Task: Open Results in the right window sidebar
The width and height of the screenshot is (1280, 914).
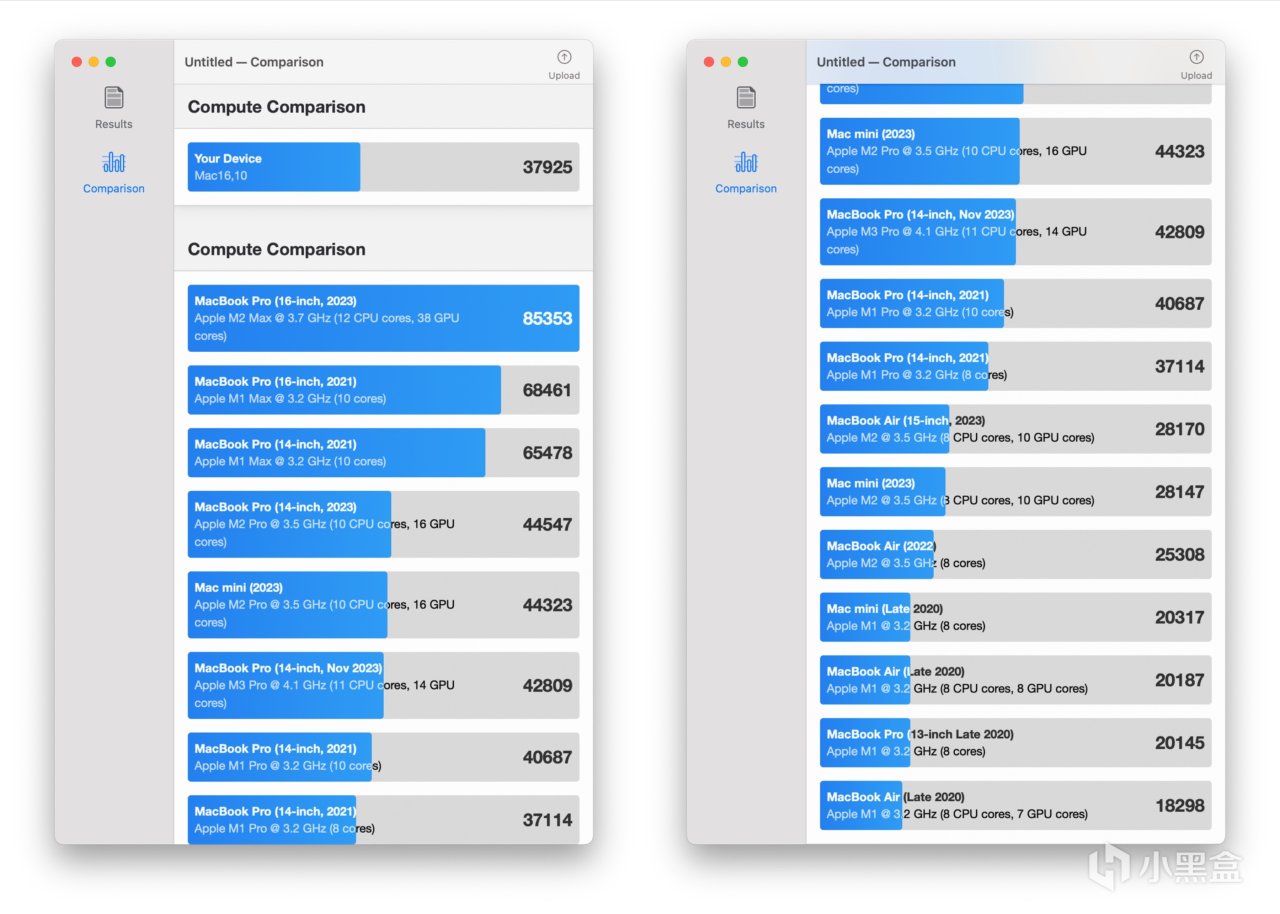Action: tap(746, 108)
